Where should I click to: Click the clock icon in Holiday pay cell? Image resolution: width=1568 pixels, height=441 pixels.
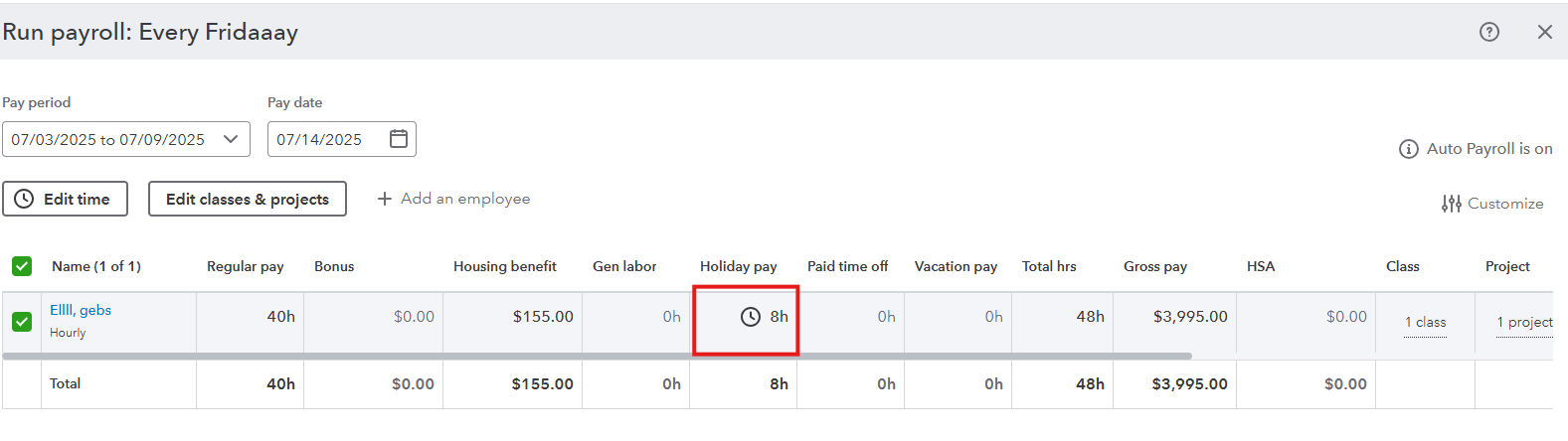coord(751,317)
